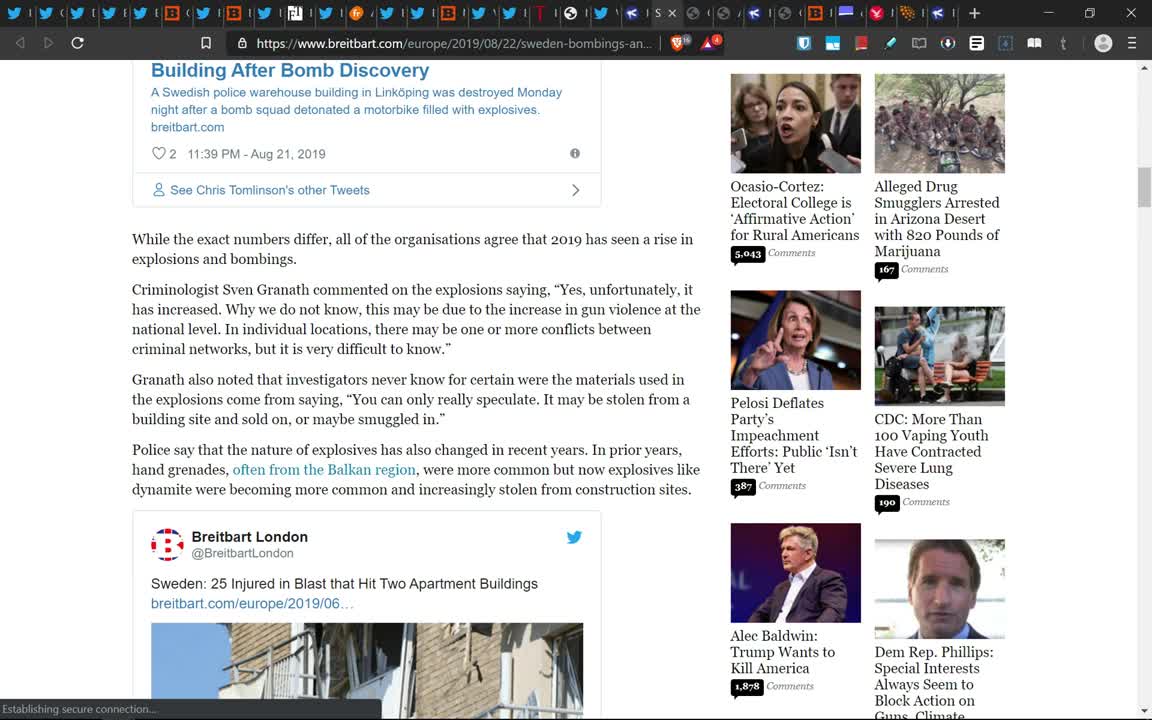Read 'Alec Baldwin: Trump Wants' headline
The height and width of the screenshot is (720, 1152).
click(x=783, y=652)
